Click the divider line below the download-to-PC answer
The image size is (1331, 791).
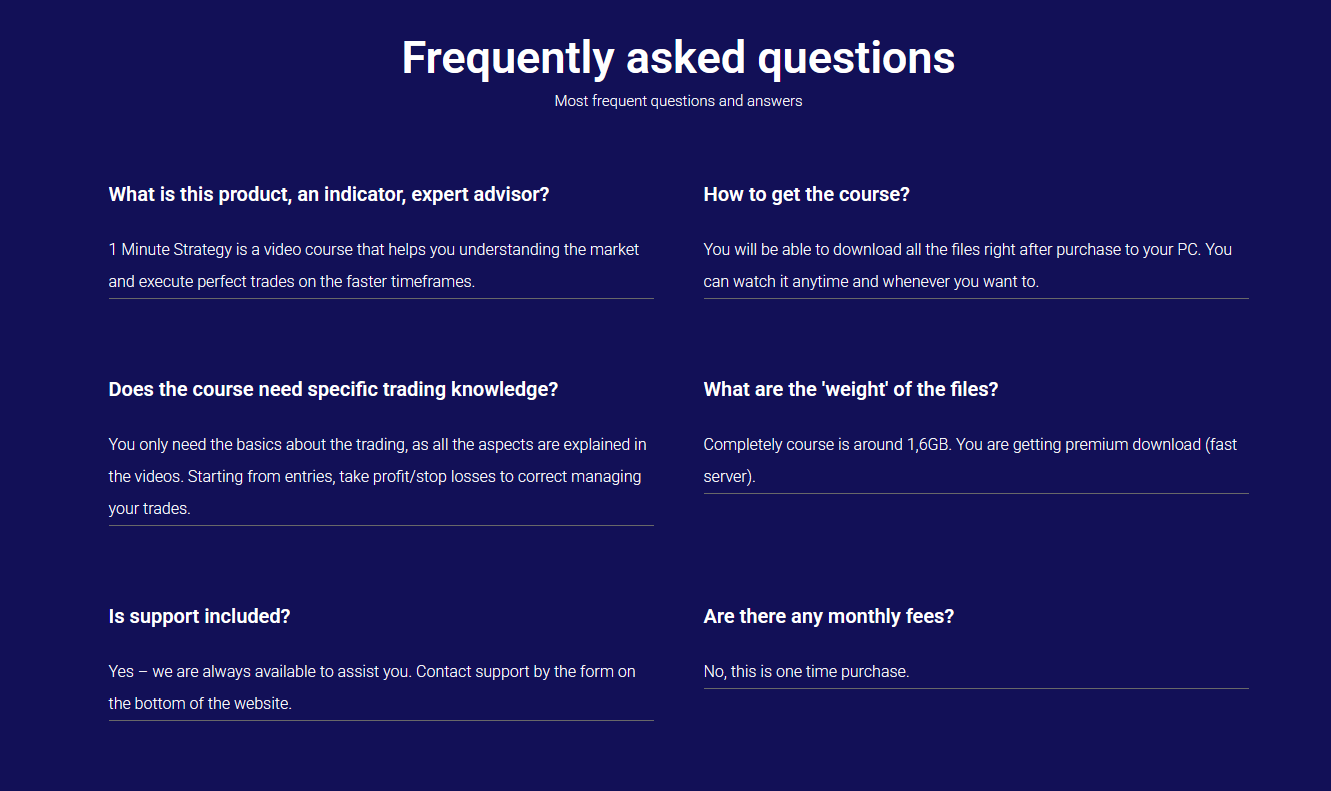point(976,298)
